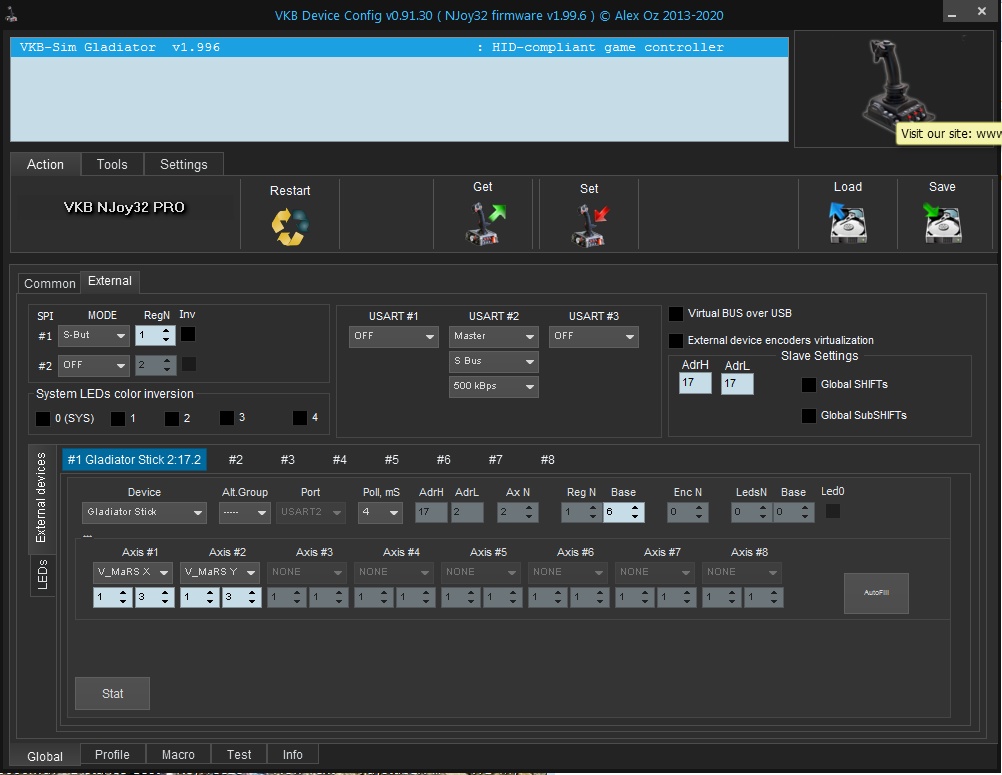Click the Get joystick icon
This screenshot has height=775, width=1002.
(484, 223)
